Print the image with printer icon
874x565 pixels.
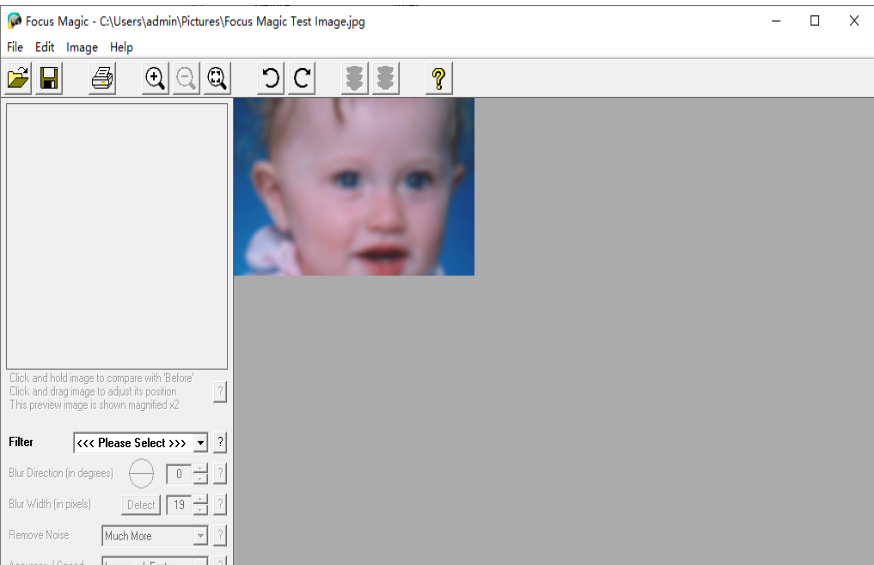pyautogui.click(x=103, y=78)
